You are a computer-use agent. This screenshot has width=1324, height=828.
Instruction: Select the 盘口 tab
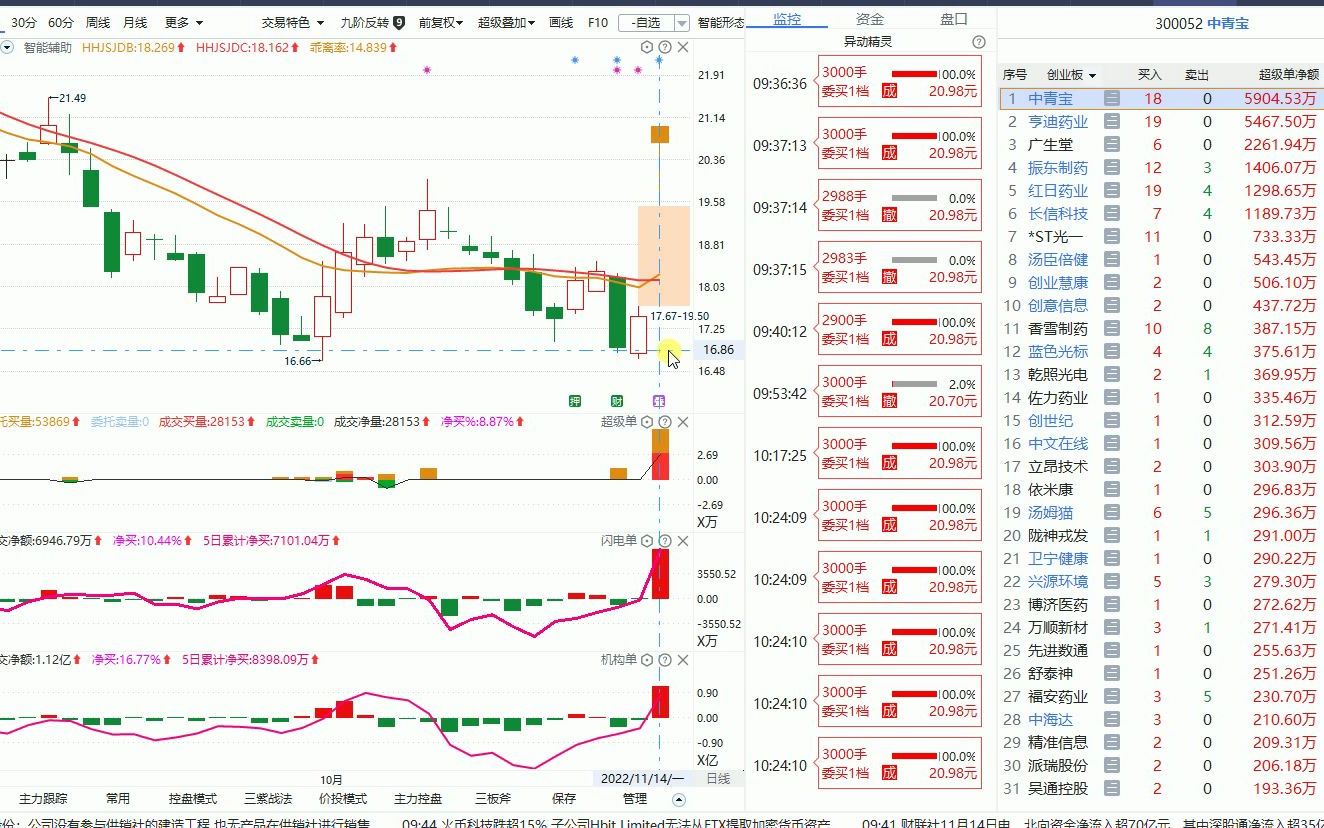coord(954,18)
